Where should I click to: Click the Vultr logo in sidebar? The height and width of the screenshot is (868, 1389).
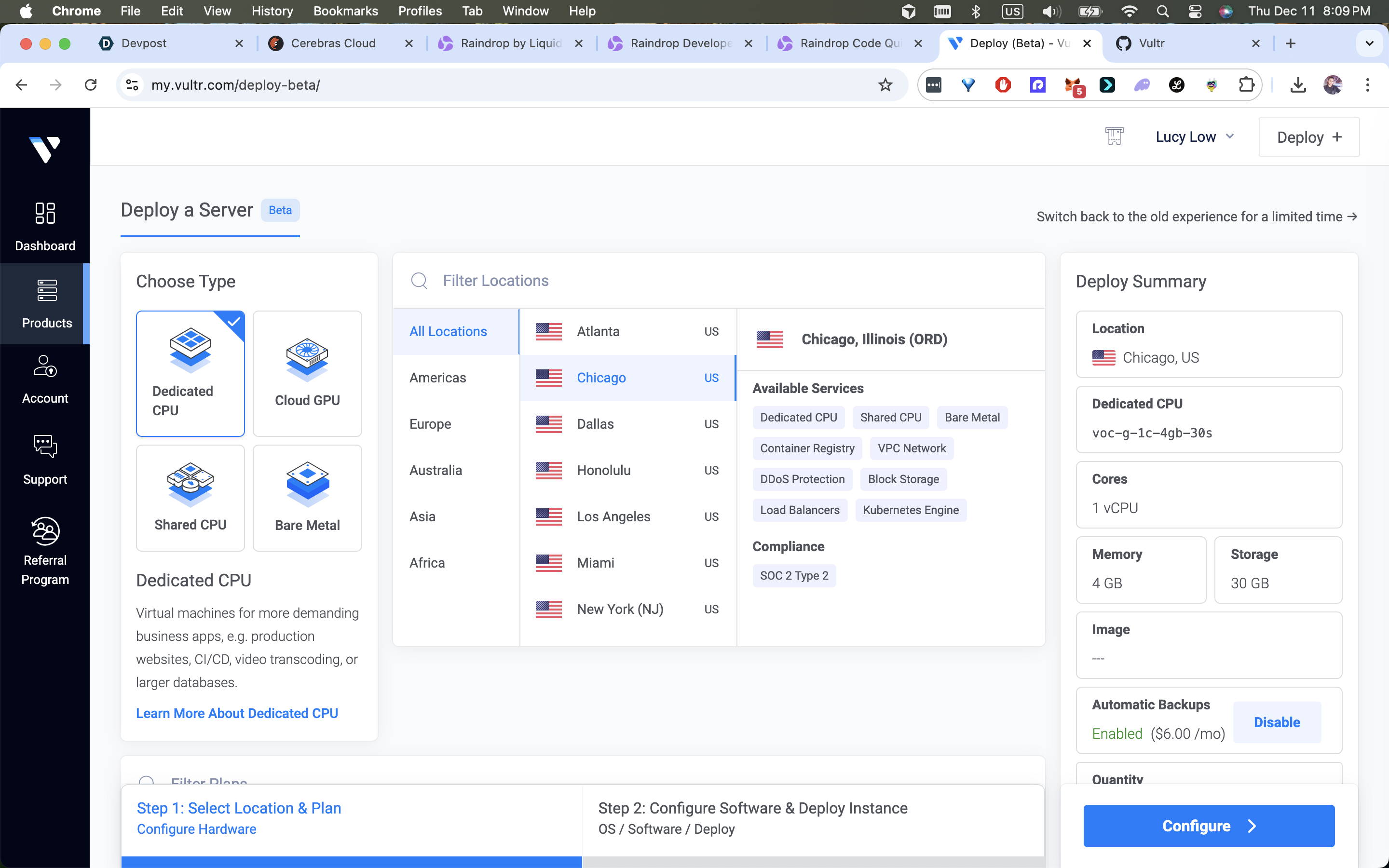[45, 149]
